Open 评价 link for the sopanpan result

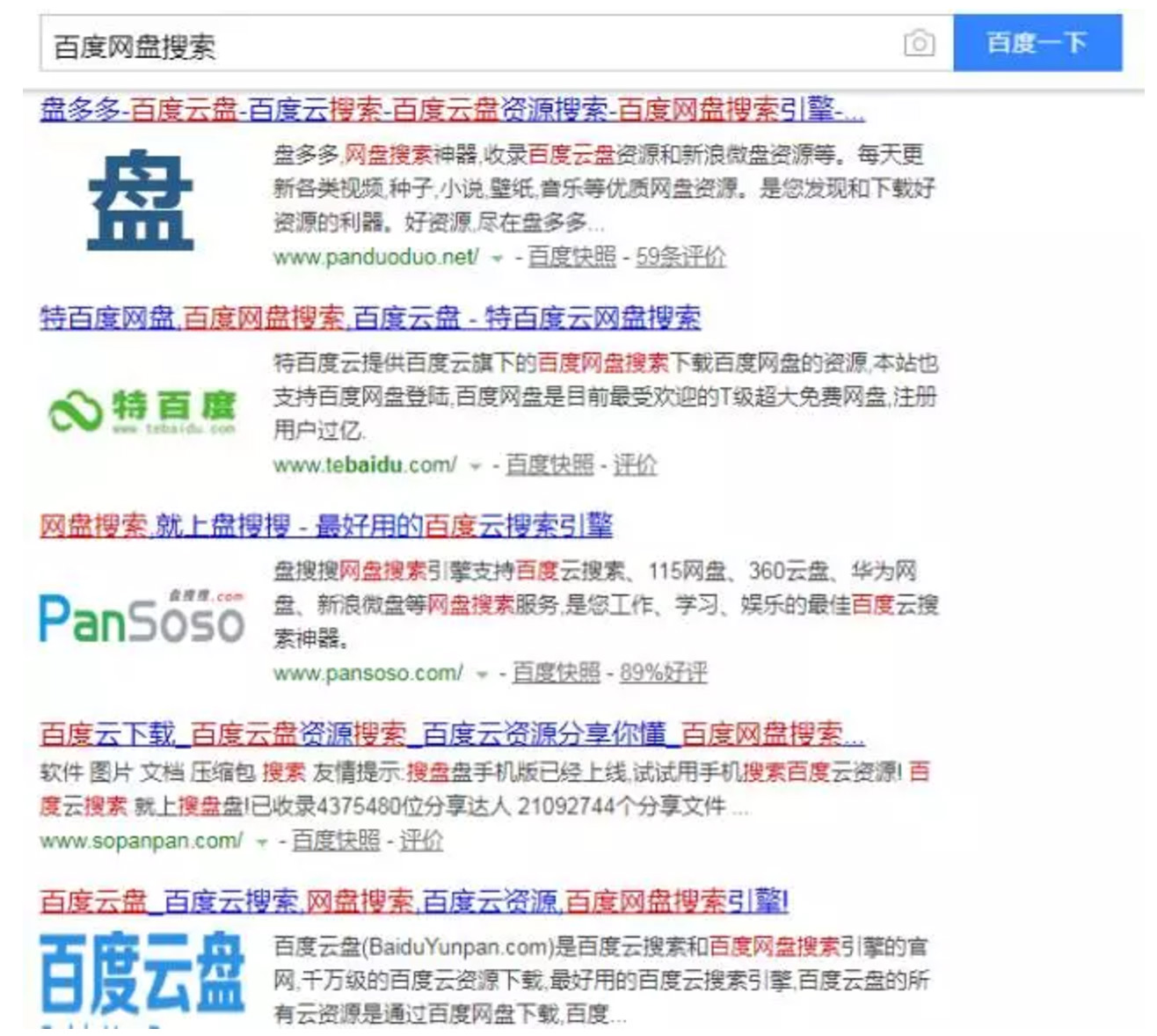(421, 841)
